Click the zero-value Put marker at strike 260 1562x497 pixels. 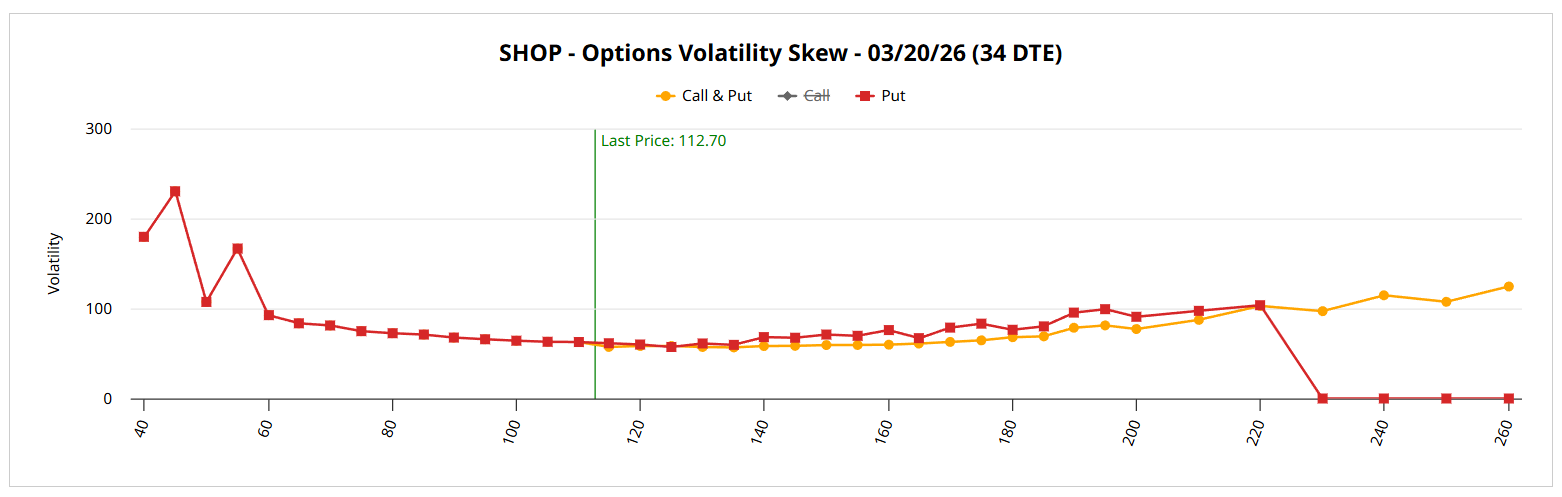(1508, 398)
